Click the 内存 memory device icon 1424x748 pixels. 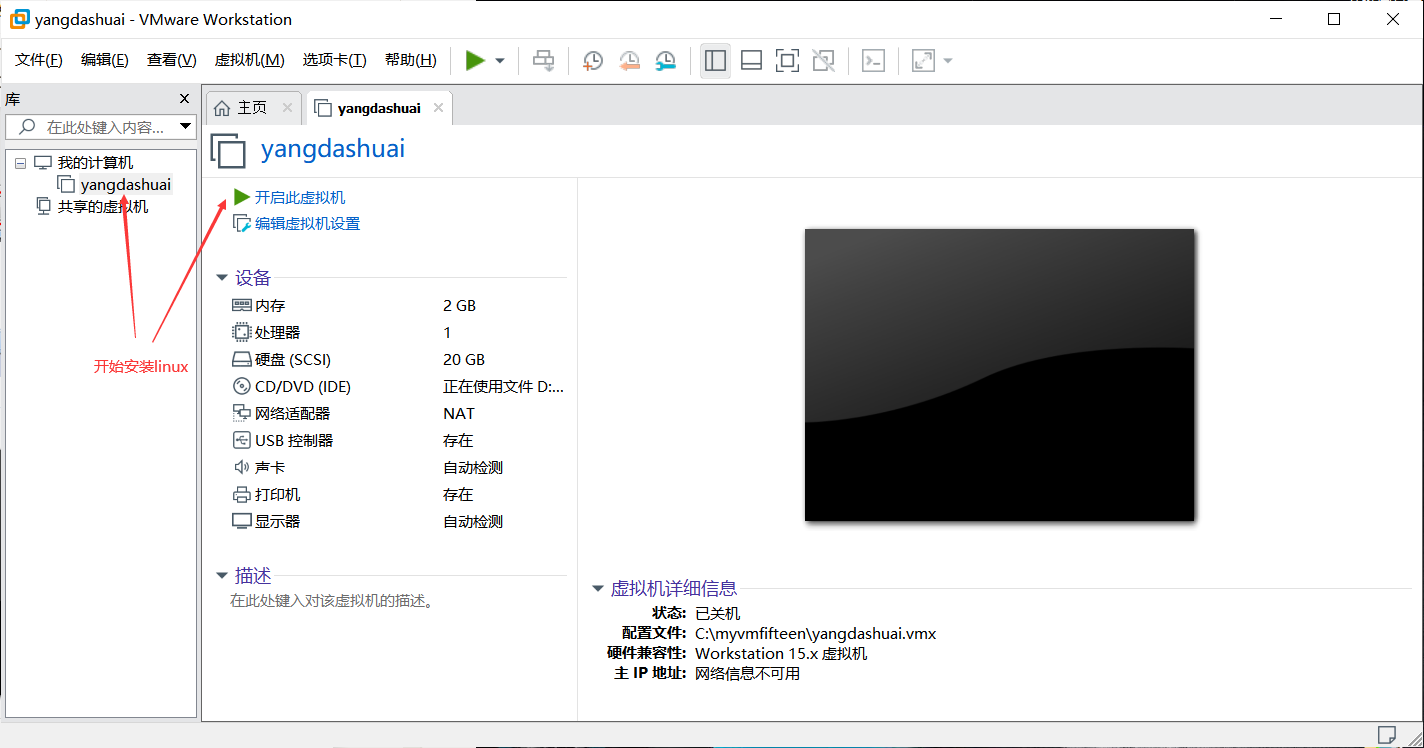coord(242,305)
